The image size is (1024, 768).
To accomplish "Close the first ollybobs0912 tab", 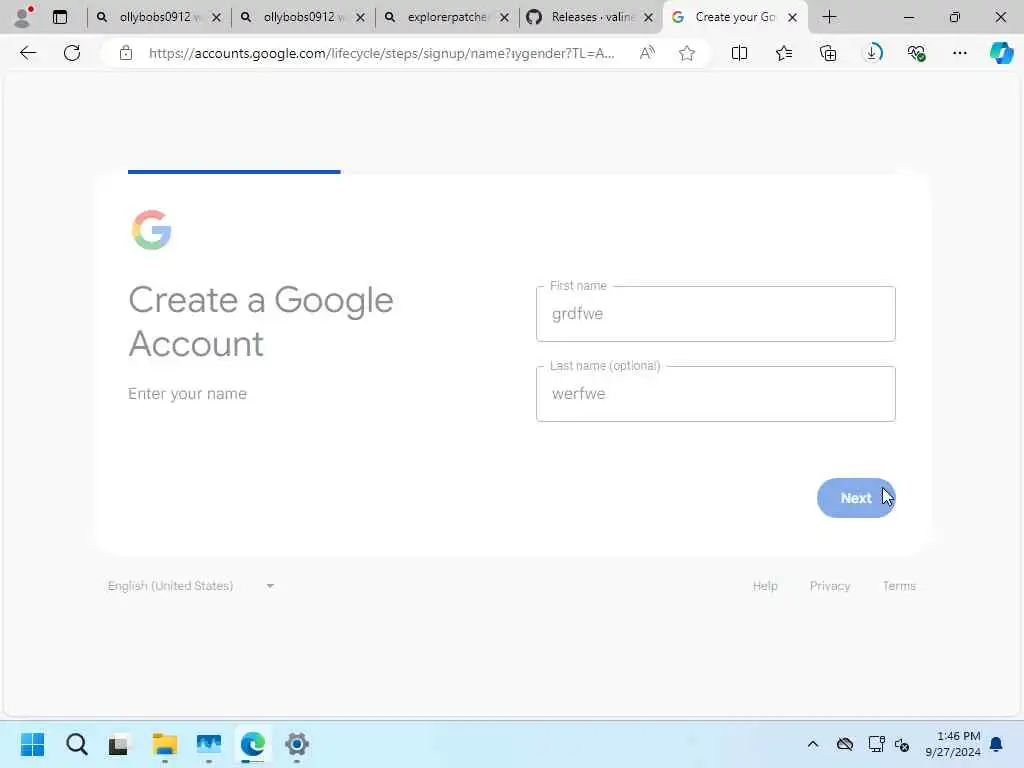I will (x=216, y=18).
